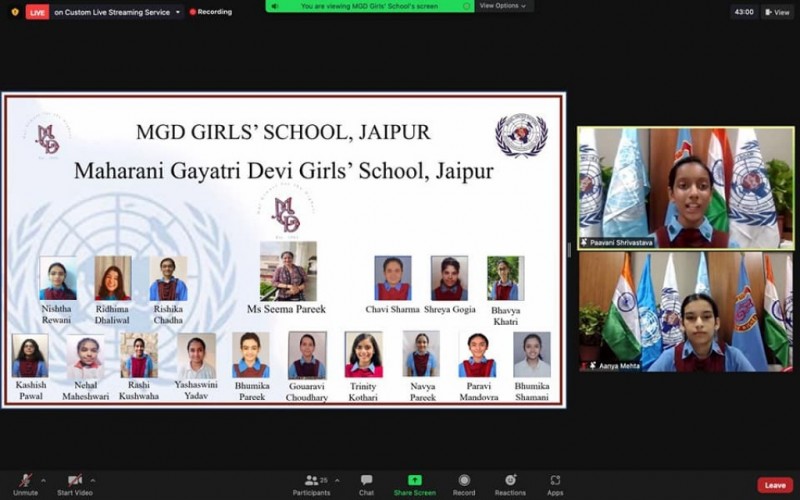Open the Participants panel
The image size is (800, 500).
point(311,485)
